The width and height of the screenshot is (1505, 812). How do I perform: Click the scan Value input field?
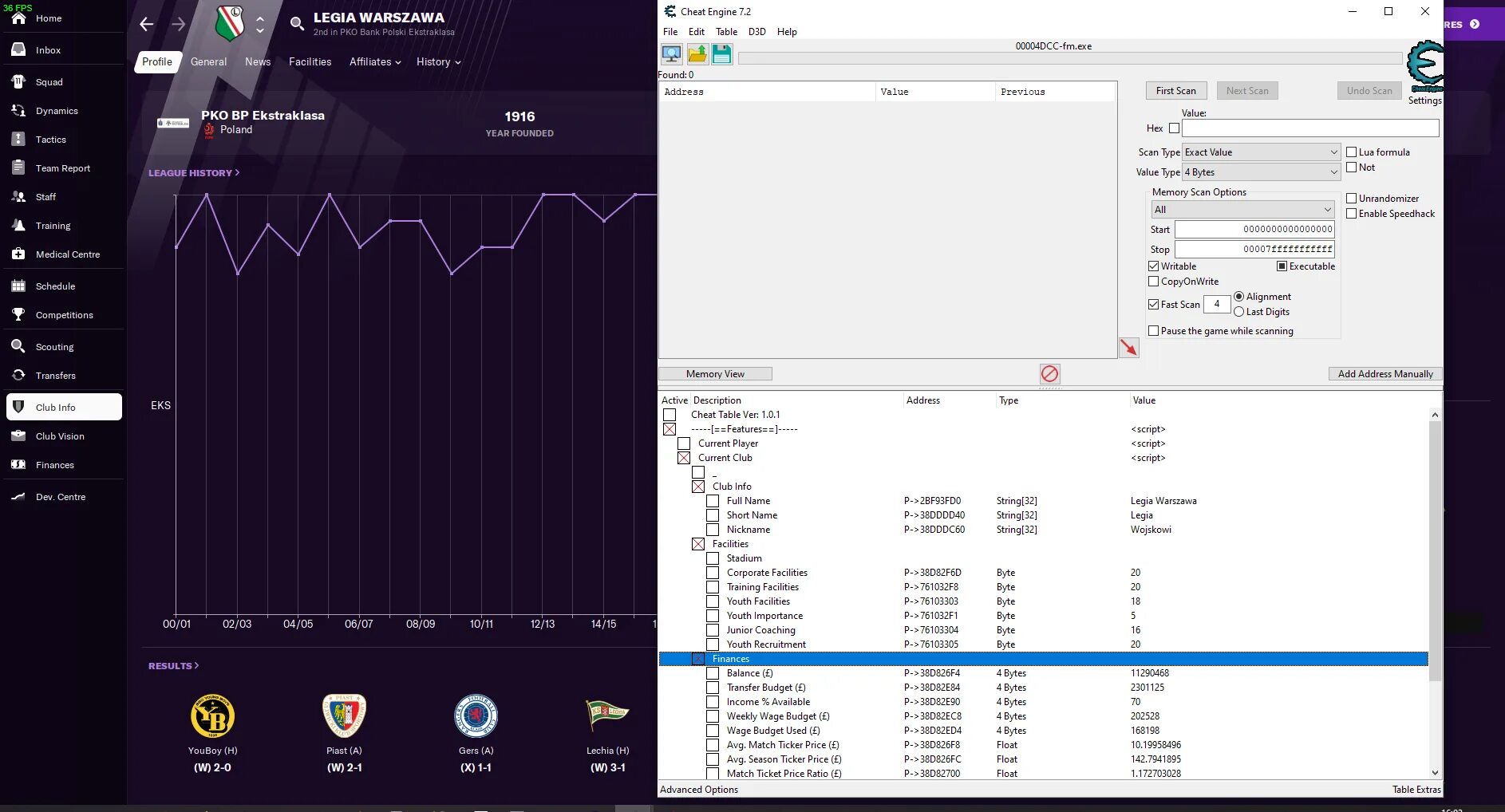(x=1310, y=128)
